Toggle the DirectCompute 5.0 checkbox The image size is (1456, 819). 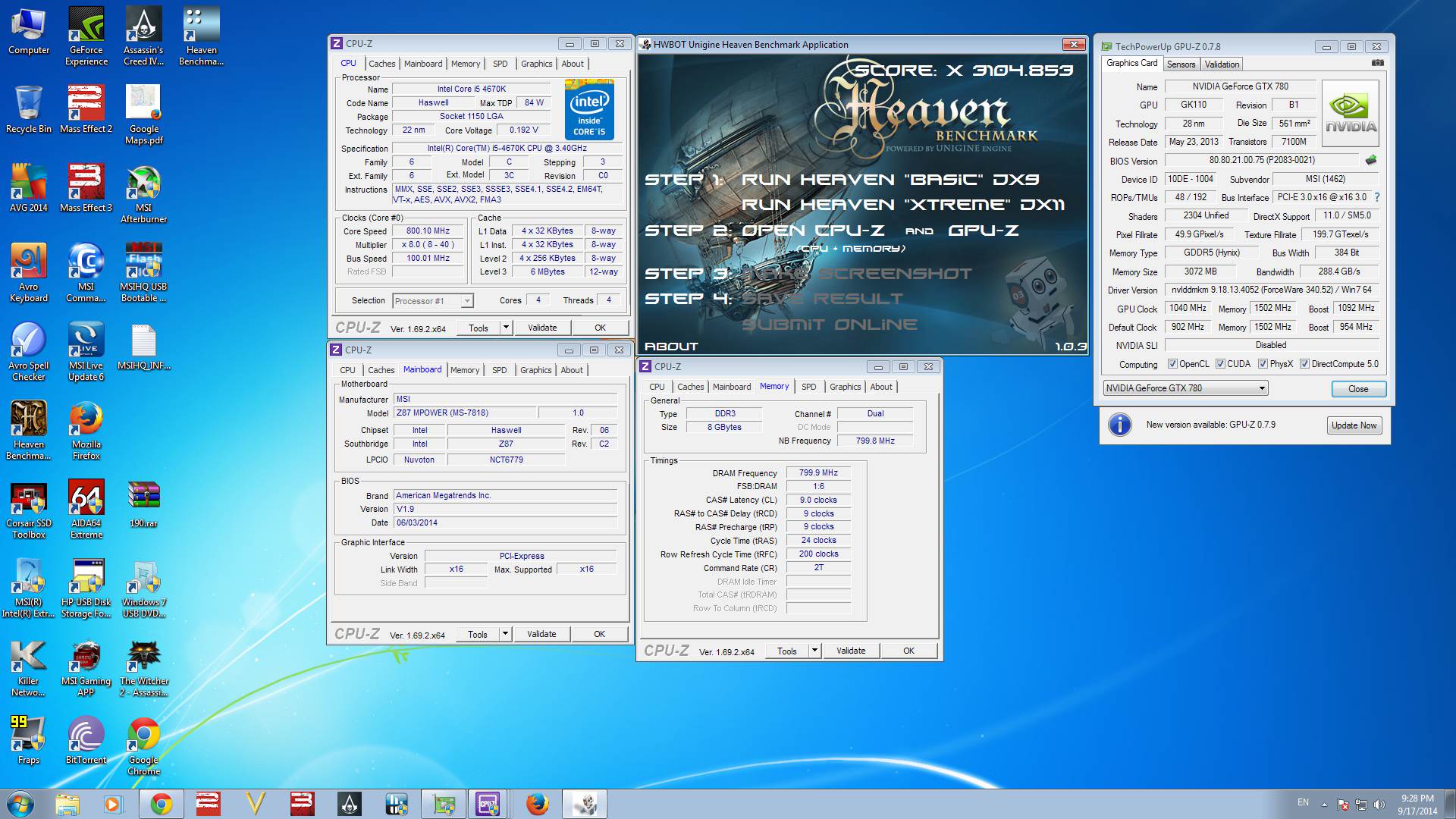1304,364
